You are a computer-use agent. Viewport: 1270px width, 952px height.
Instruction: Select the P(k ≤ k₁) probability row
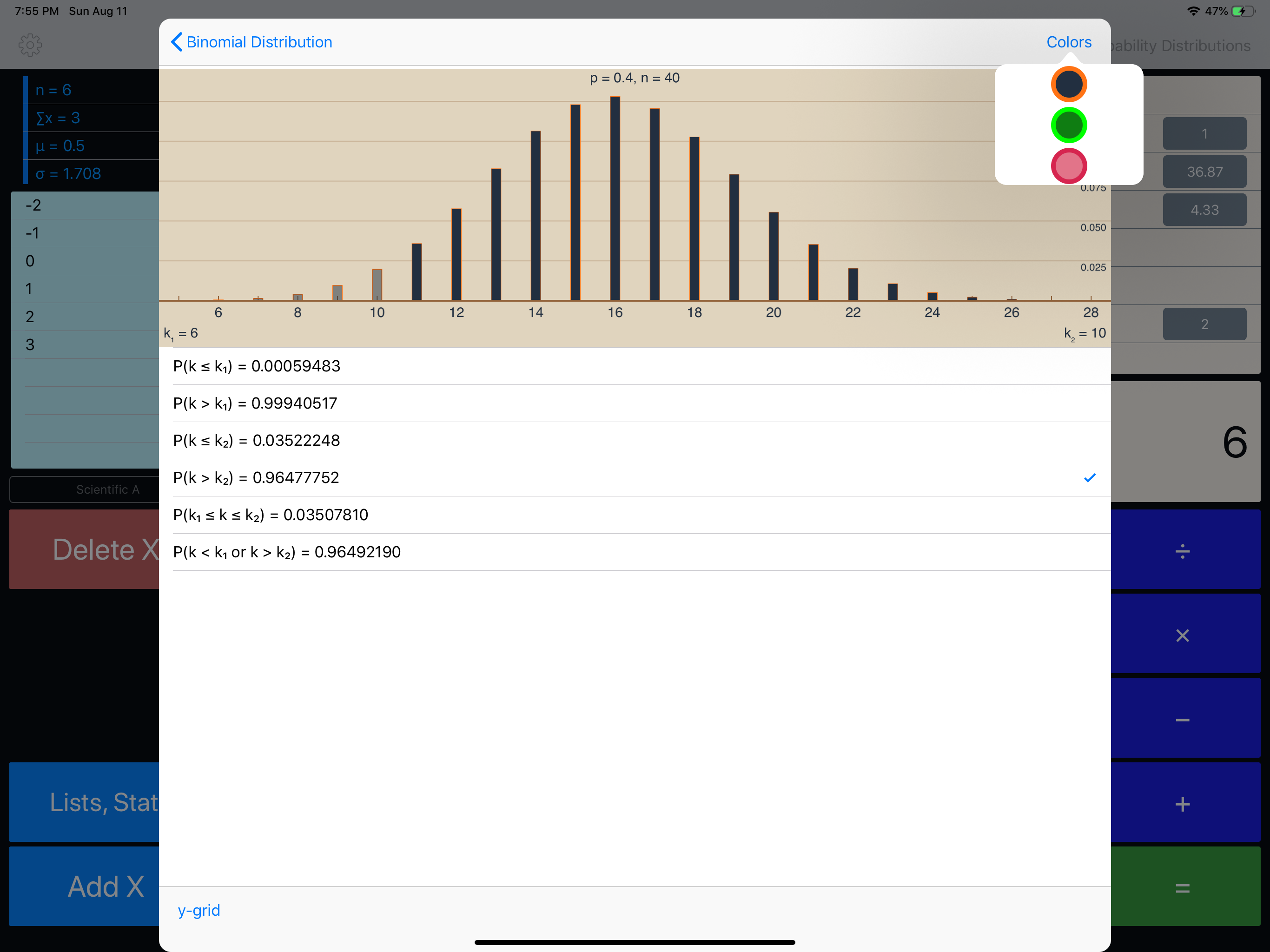(634, 366)
